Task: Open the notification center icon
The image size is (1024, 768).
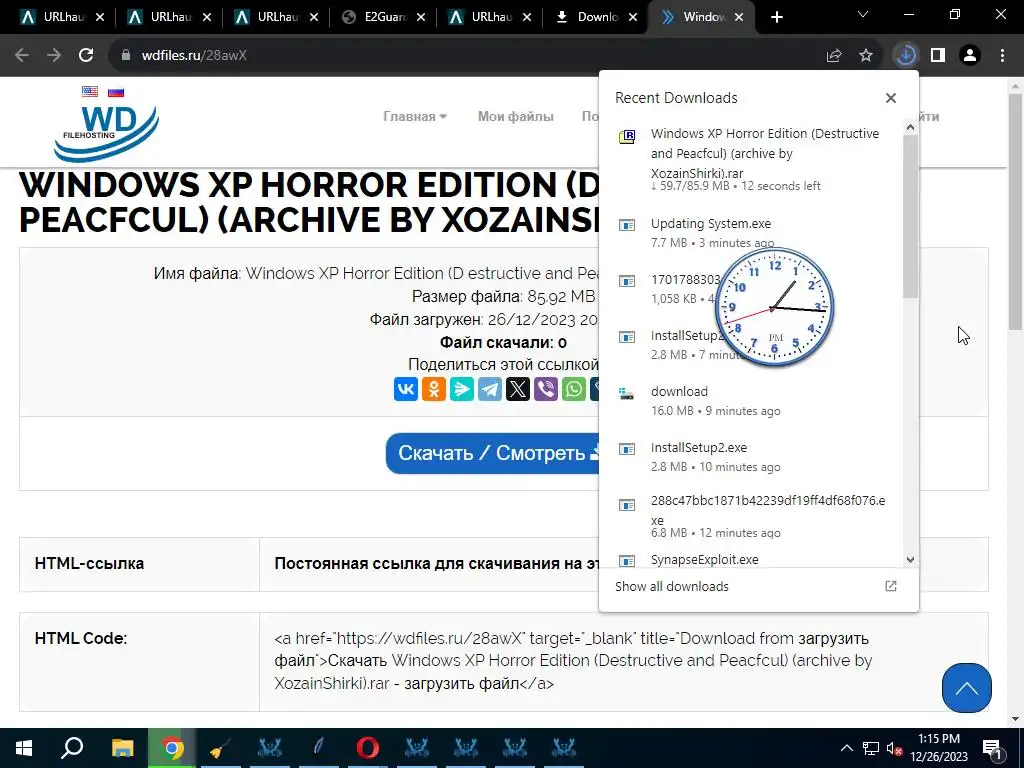Action: [x=991, y=748]
